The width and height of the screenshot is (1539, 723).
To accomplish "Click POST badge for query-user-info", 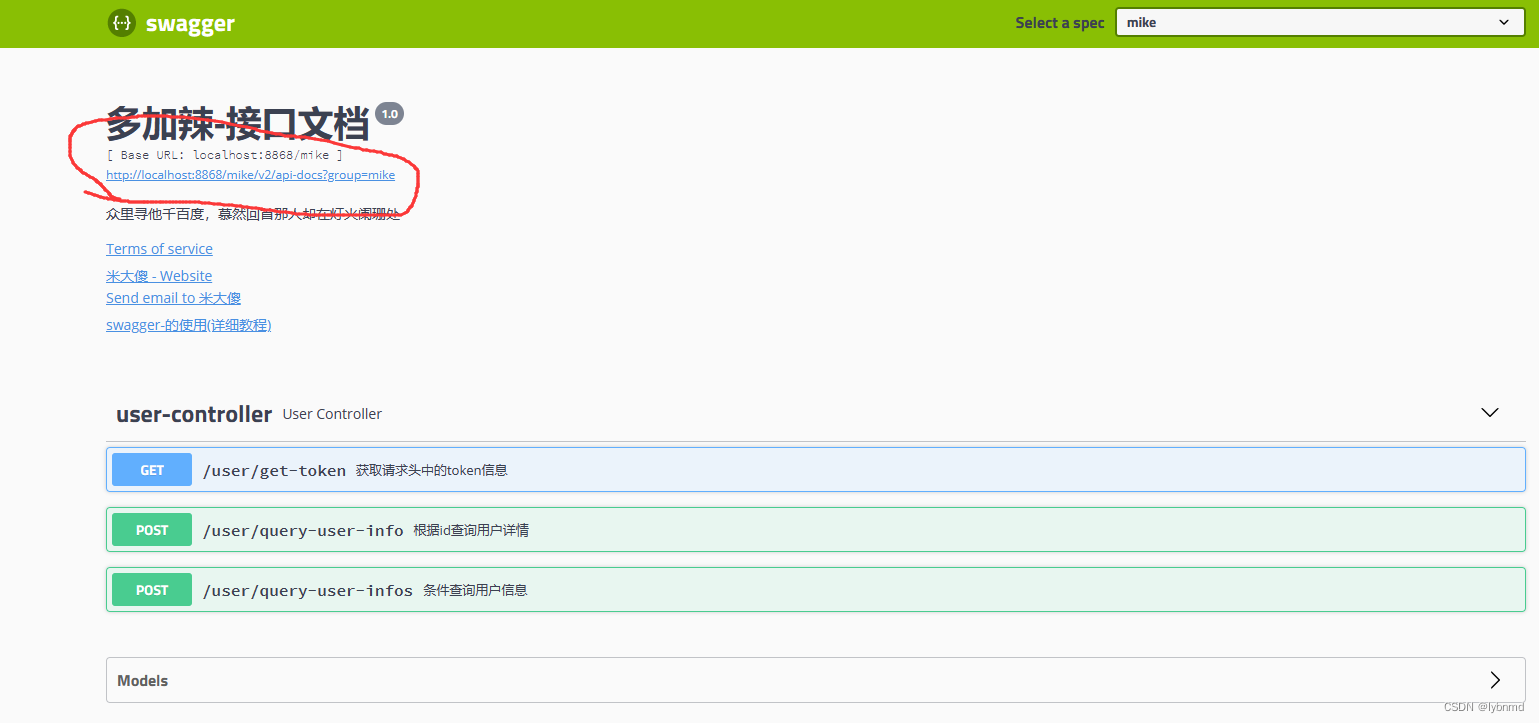I will tap(152, 530).
